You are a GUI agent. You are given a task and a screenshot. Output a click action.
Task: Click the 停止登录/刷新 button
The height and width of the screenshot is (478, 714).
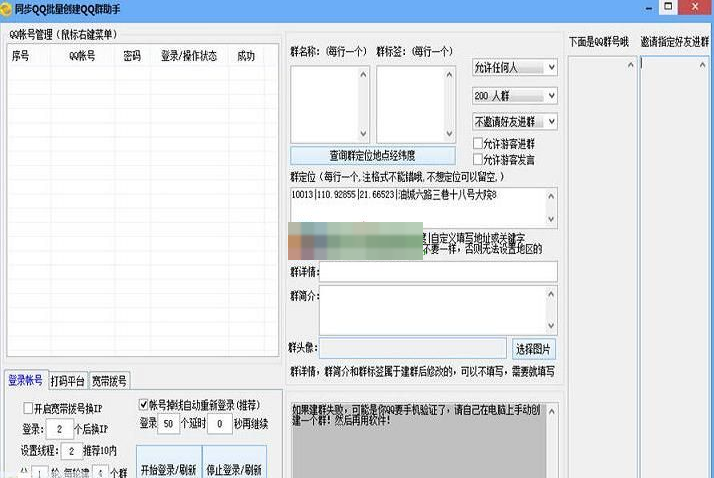point(233,468)
